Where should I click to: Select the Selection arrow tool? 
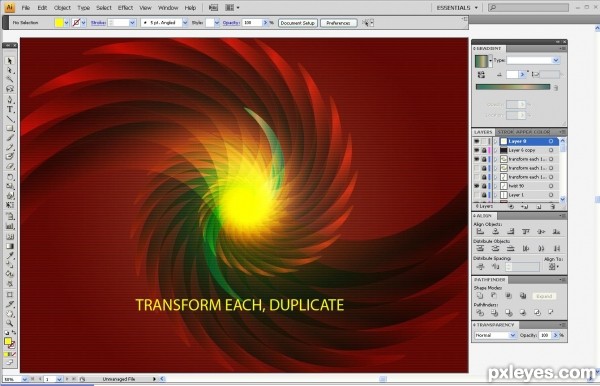pyautogui.click(x=10, y=60)
